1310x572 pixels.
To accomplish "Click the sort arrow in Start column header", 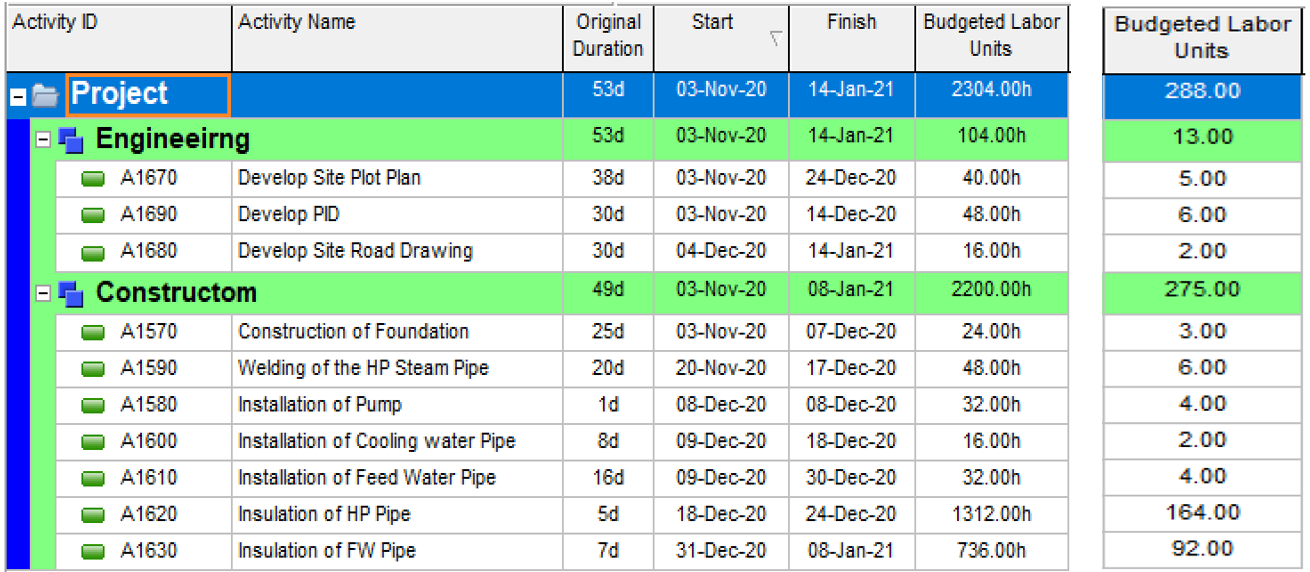I will click(774, 40).
